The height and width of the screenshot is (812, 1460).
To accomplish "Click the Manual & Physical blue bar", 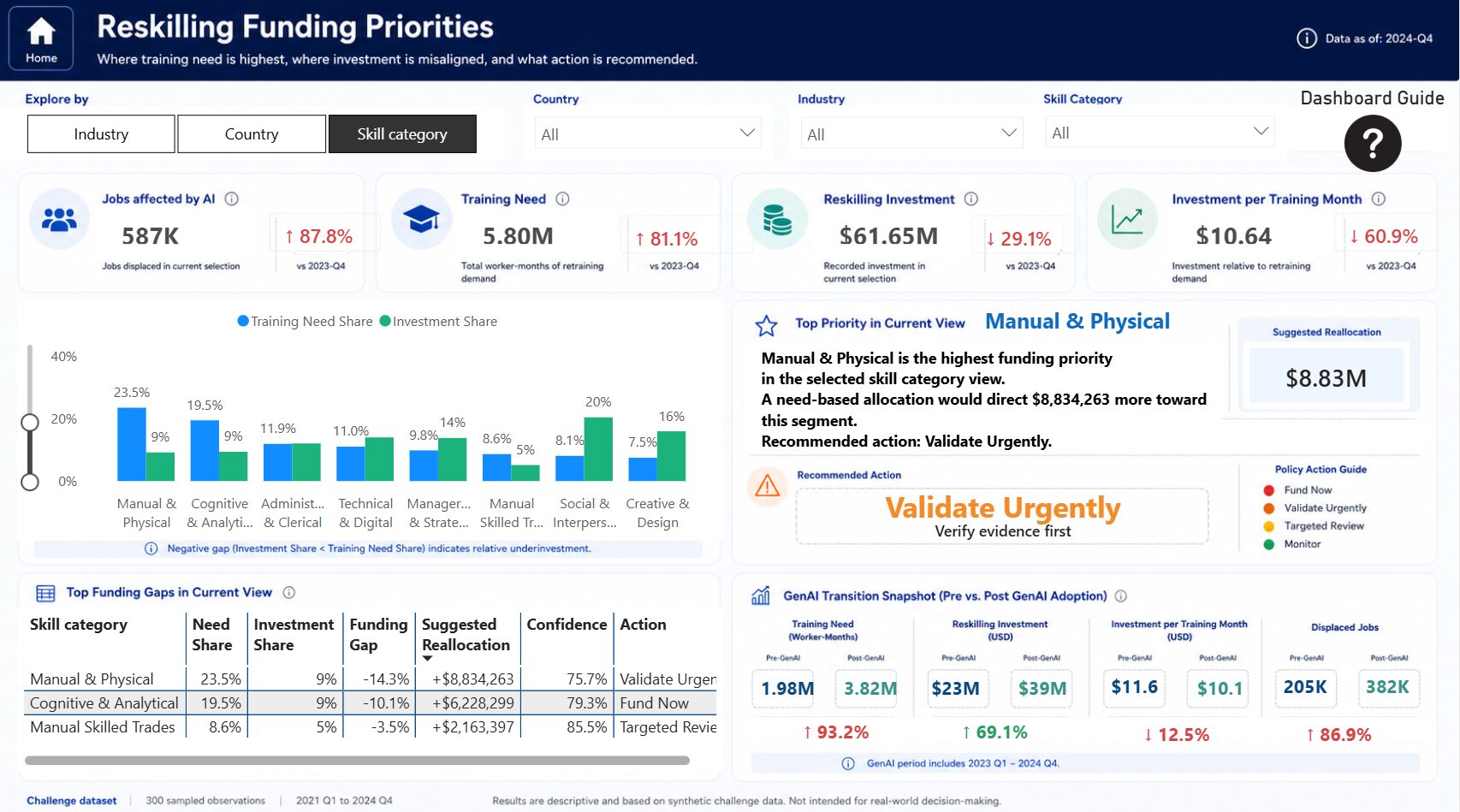I will [x=132, y=444].
